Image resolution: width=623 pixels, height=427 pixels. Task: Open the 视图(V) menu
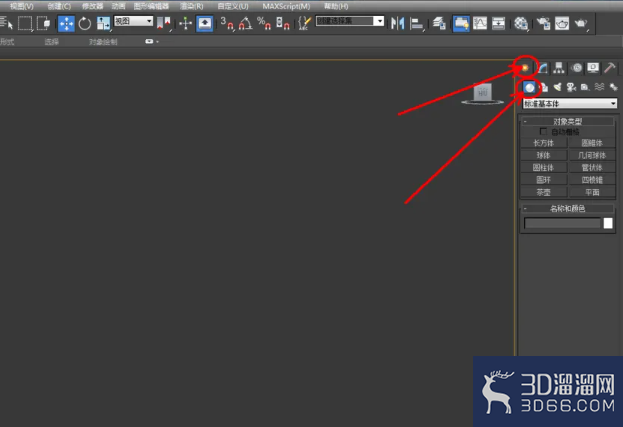click(21, 6)
